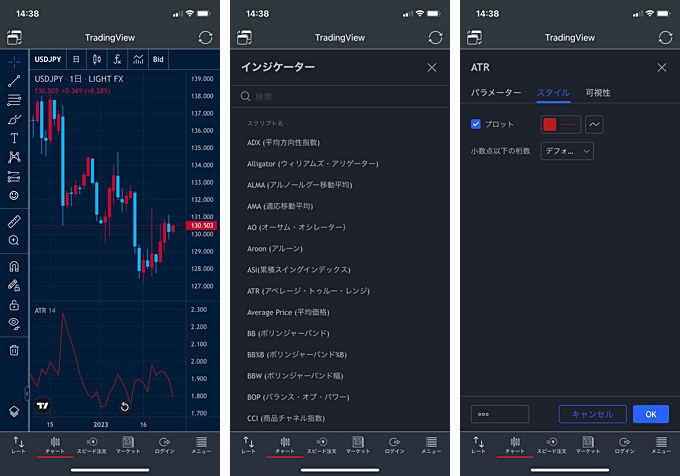Open the indicator templates chart icon

coord(138,59)
